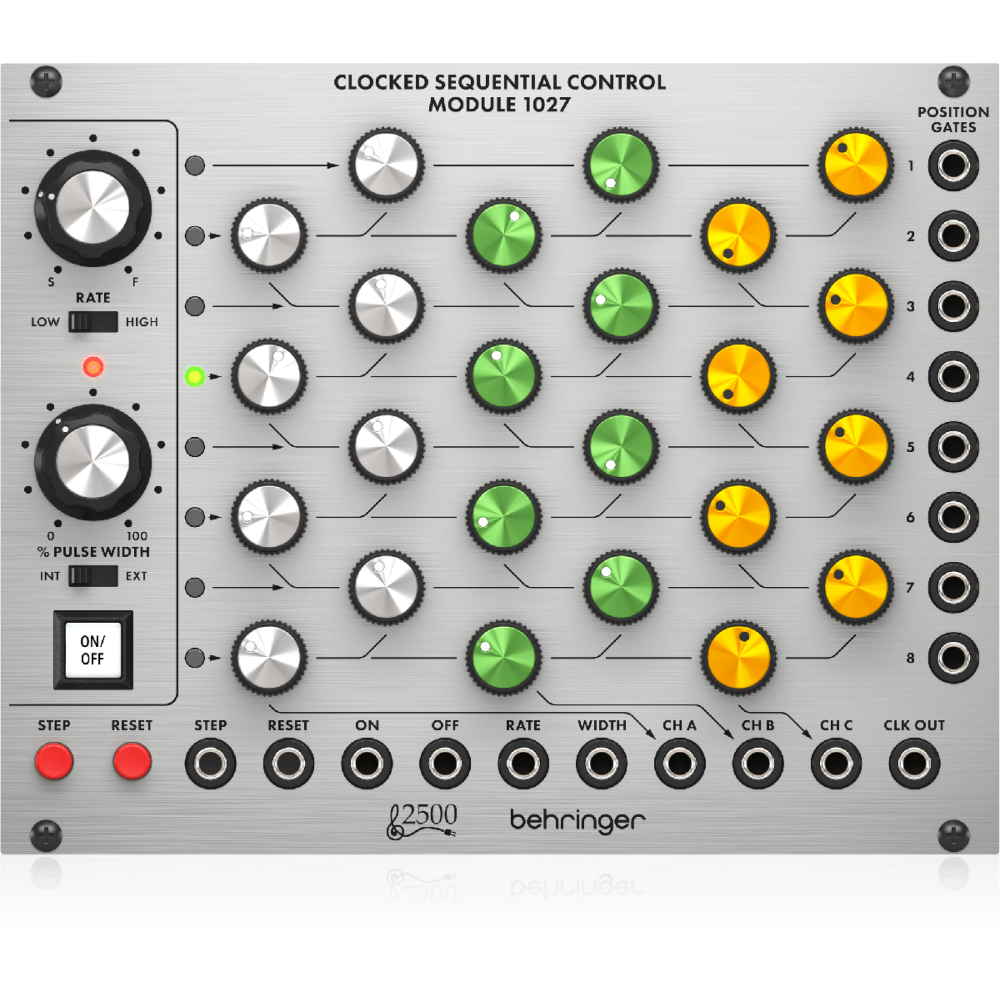Click the orange Channel C knob on step 3

tap(855, 305)
